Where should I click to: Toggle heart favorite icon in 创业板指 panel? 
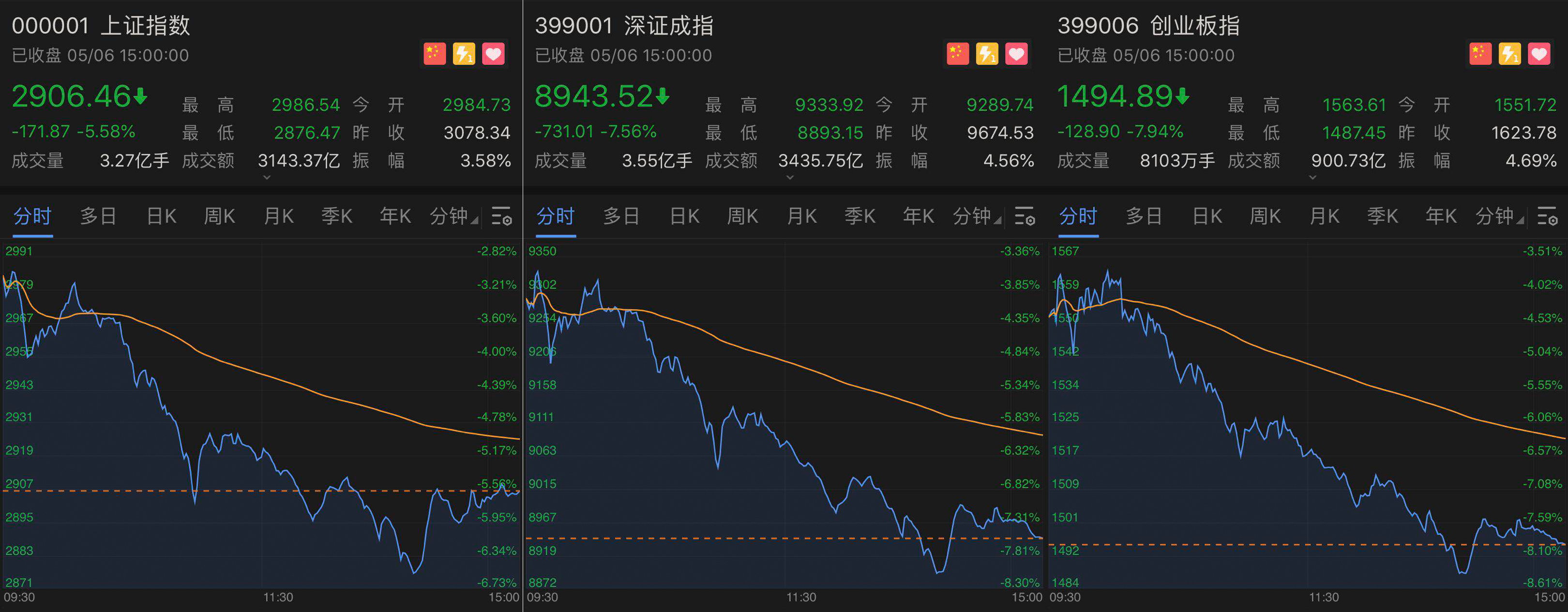pos(1539,54)
